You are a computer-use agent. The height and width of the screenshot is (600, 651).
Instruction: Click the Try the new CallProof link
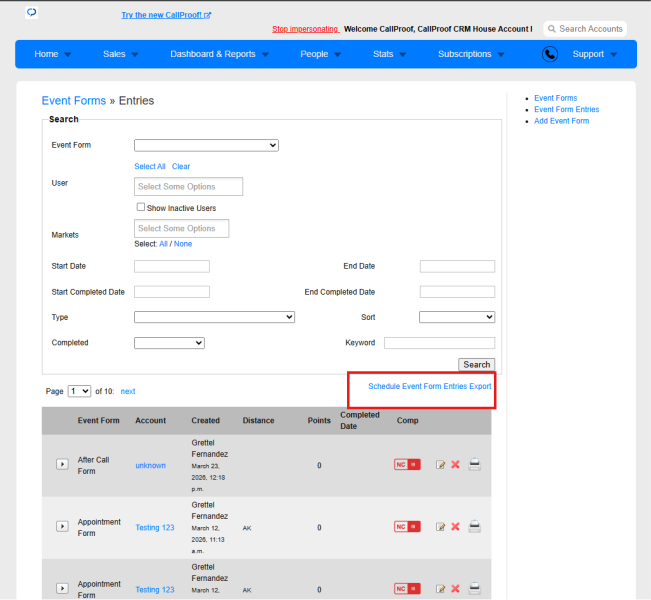pos(166,15)
